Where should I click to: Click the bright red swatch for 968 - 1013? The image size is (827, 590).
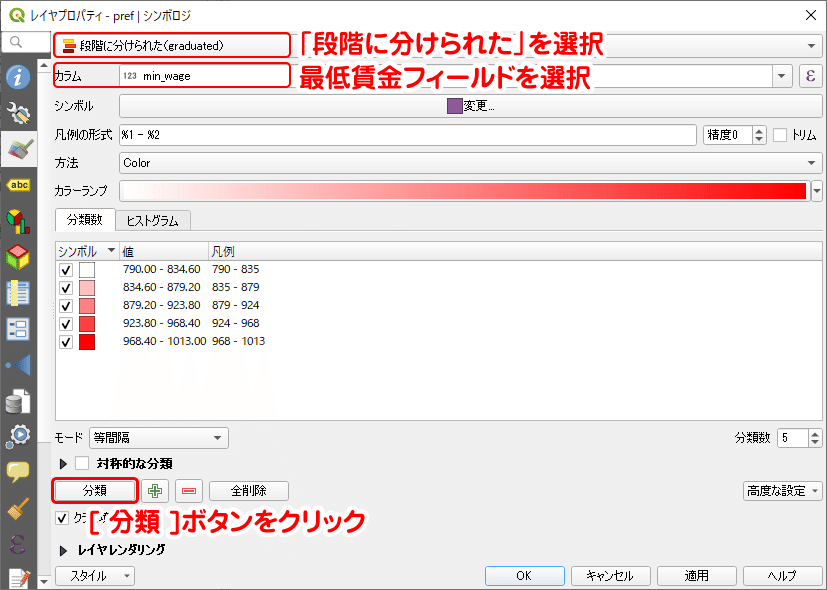[87, 342]
